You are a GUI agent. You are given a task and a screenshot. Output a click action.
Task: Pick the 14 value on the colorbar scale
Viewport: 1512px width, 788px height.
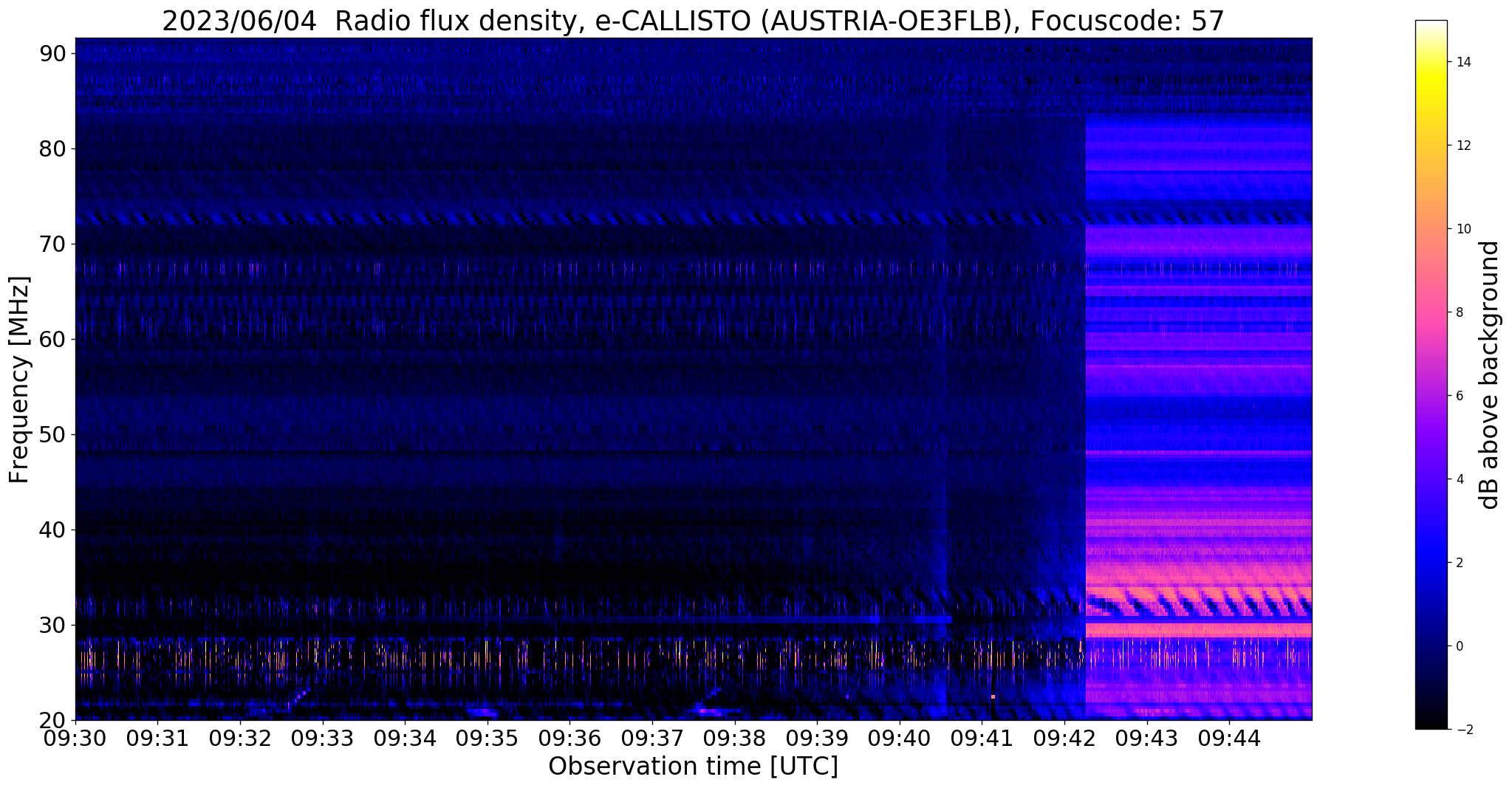[1463, 62]
